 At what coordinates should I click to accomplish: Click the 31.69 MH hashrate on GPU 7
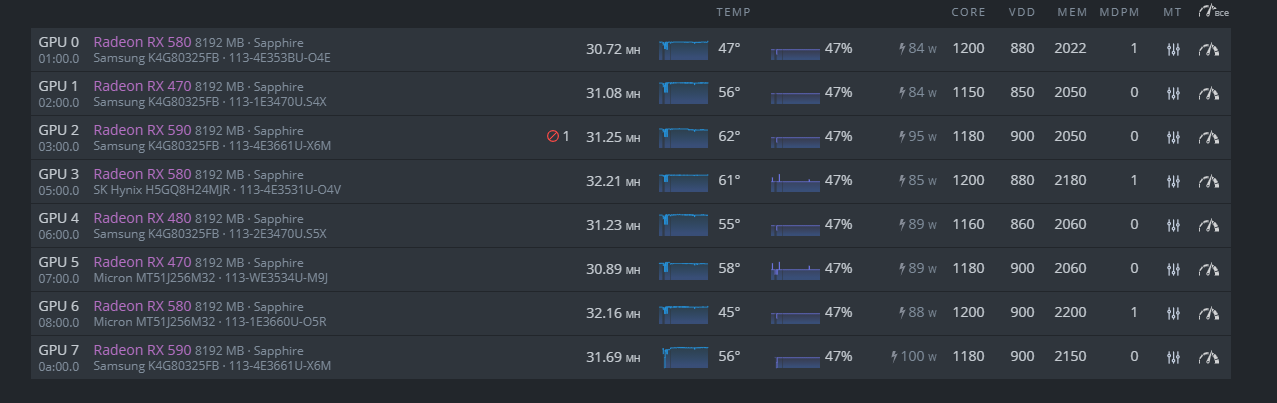click(x=612, y=357)
